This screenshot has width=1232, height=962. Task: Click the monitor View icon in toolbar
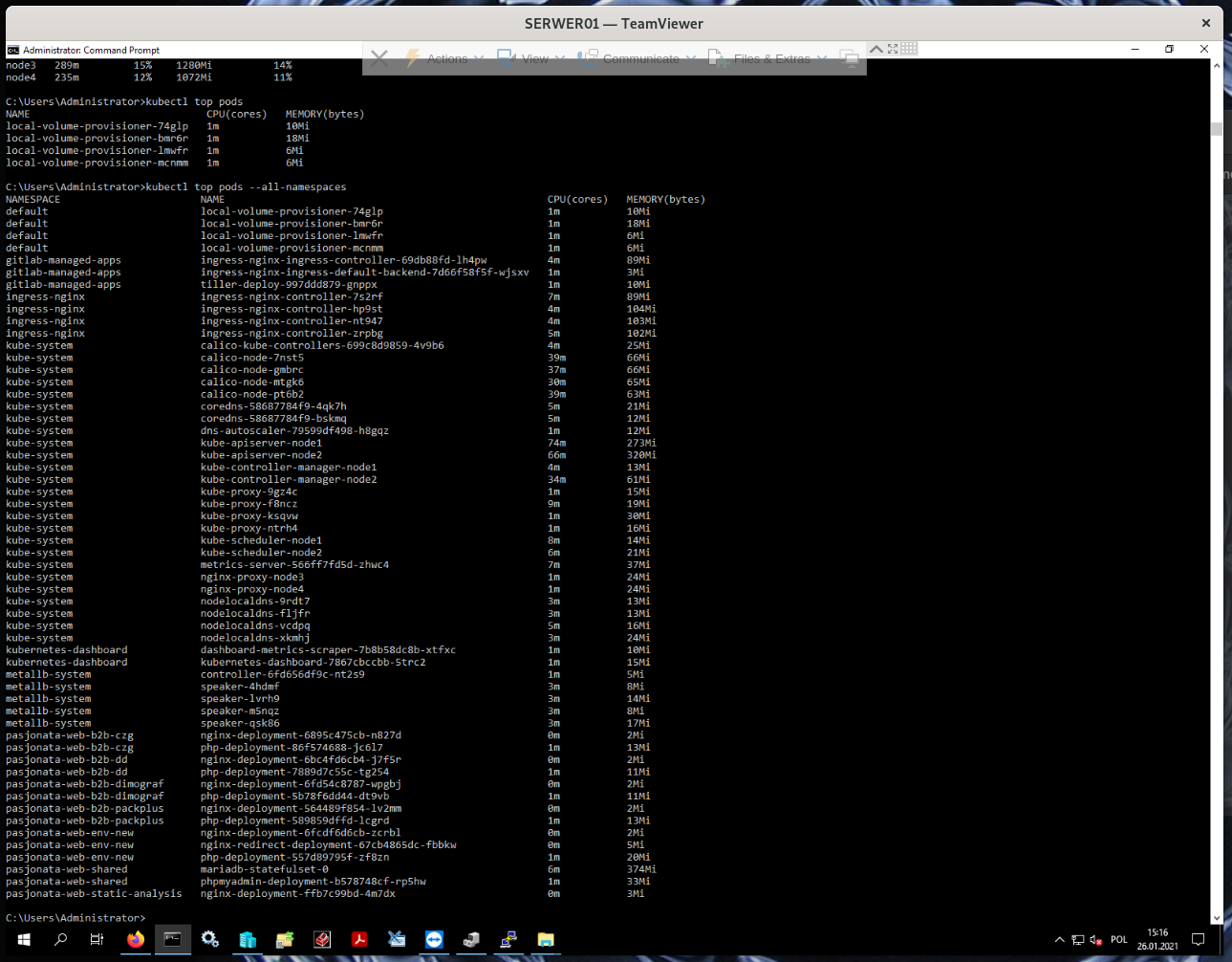(x=506, y=58)
